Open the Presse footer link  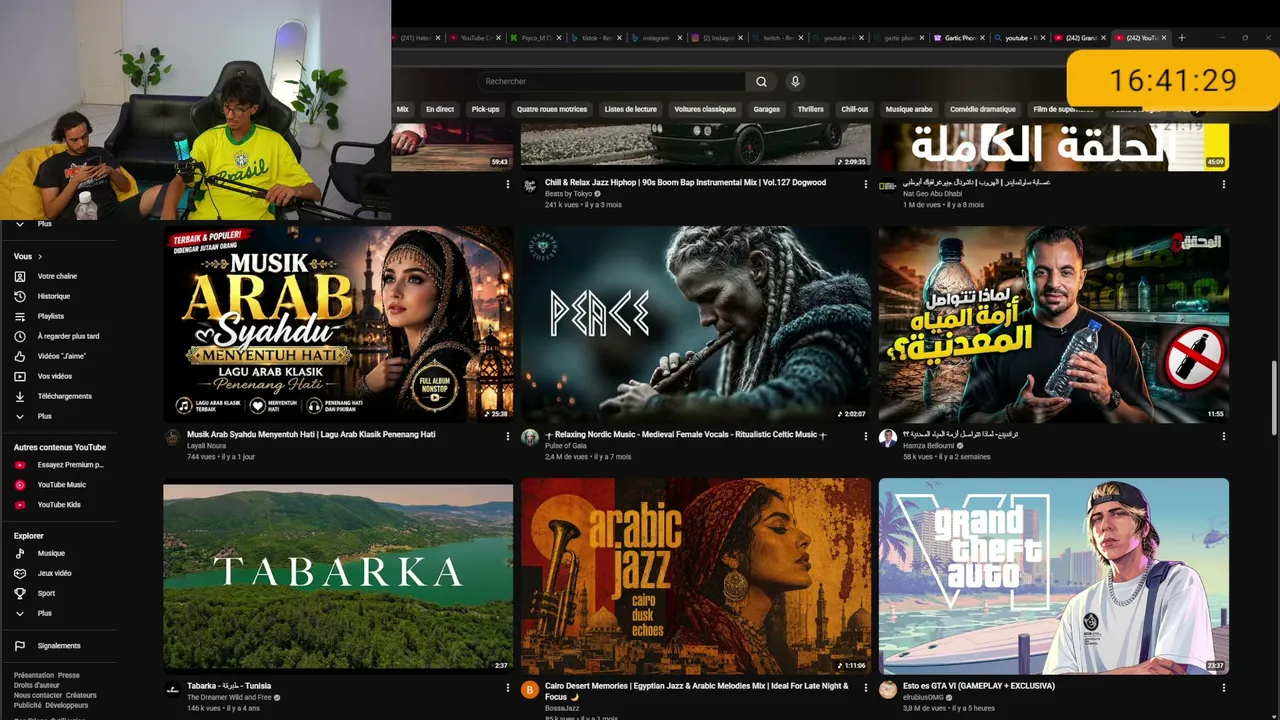(x=68, y=676)
